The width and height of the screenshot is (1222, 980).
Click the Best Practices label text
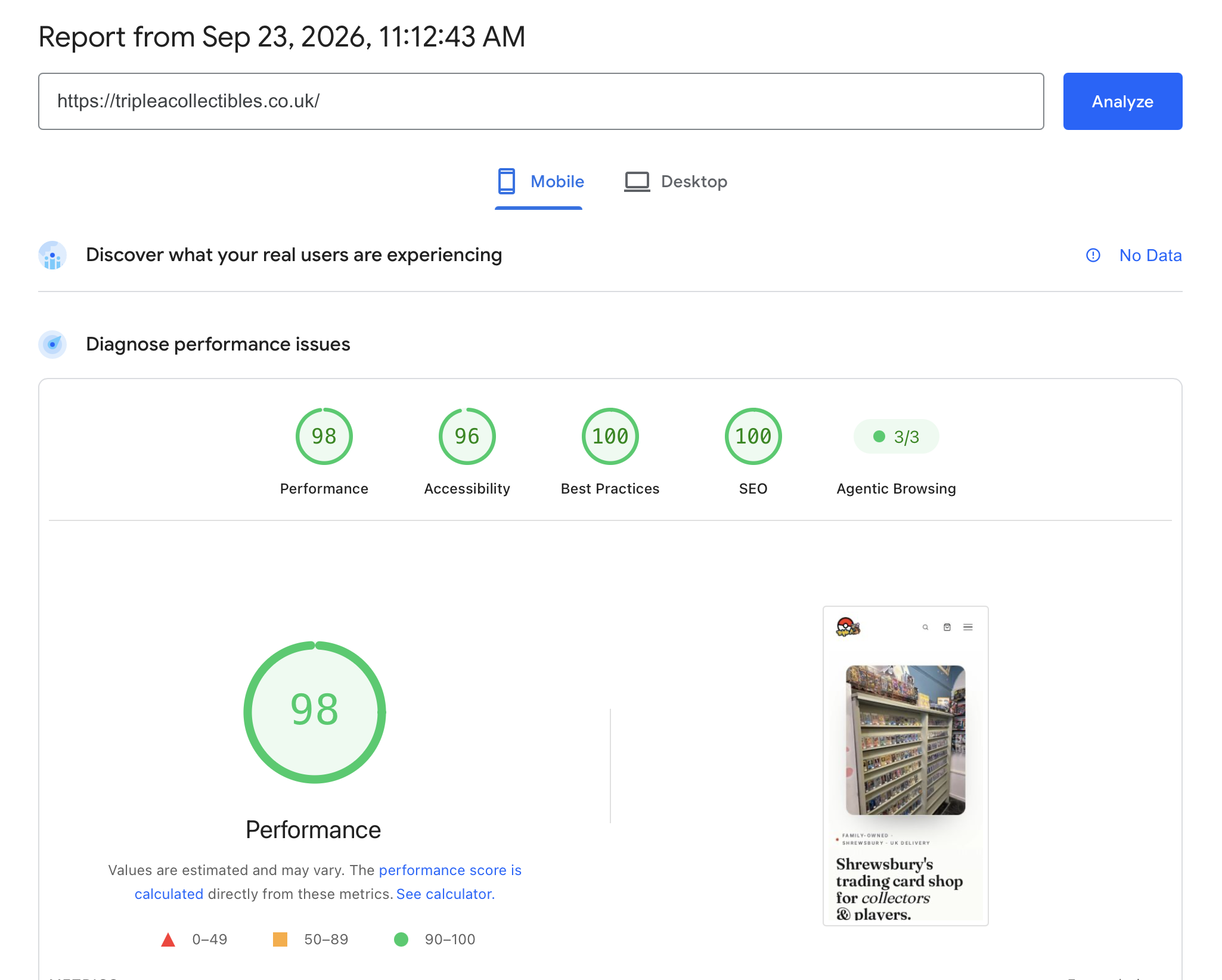tap(610, 489)
